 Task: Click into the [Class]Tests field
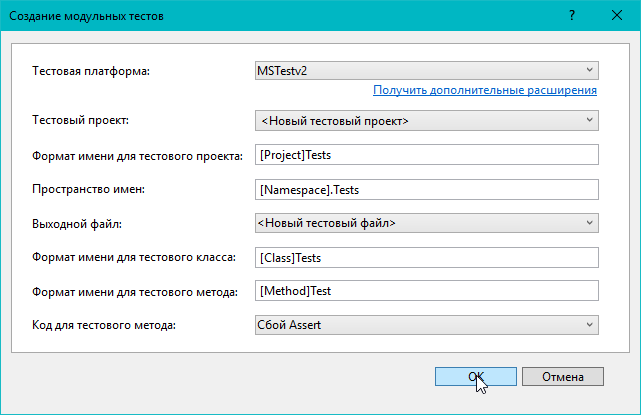click(x=426, y=257)
